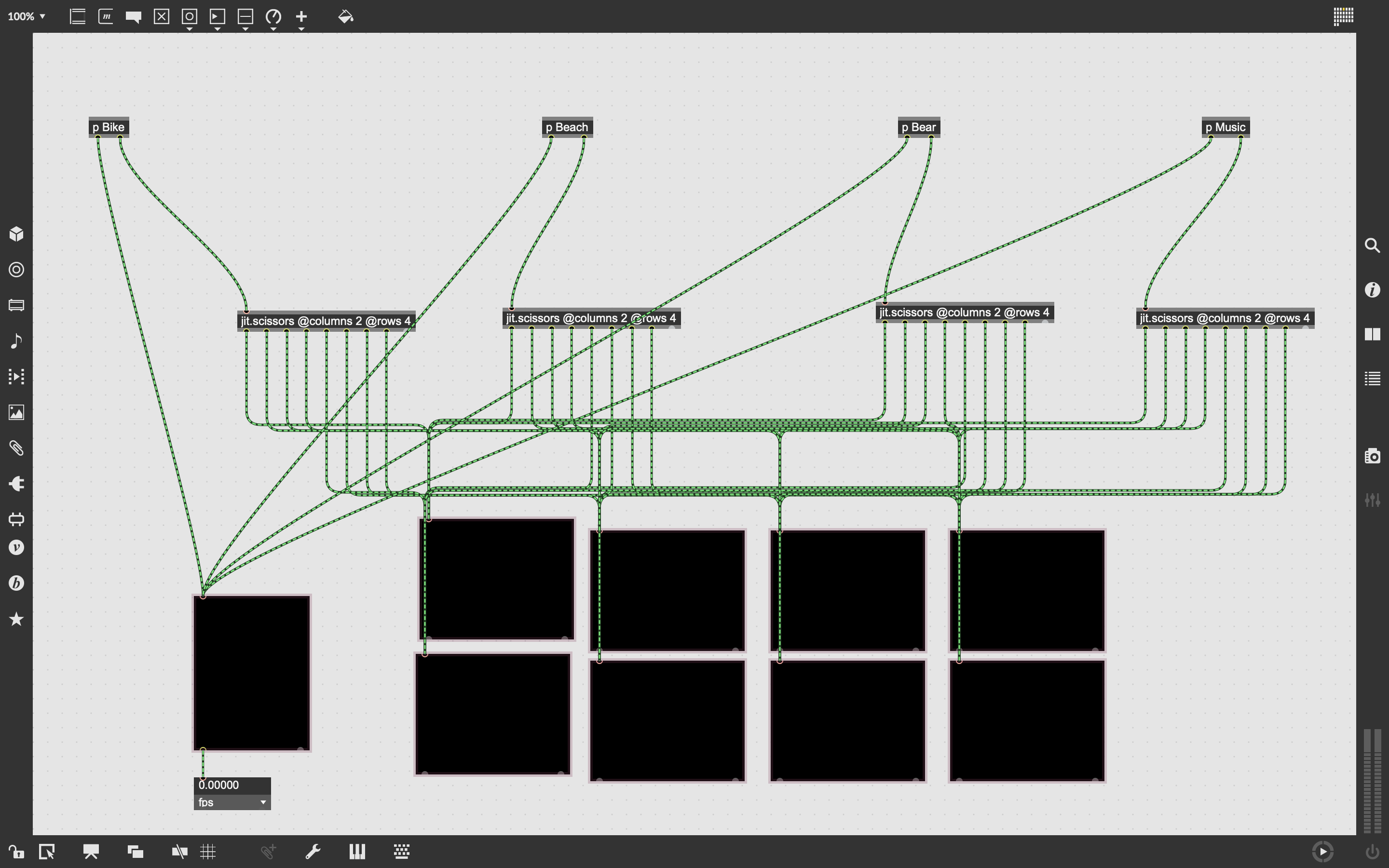The width and height of the screenshot is (1389, 868).
Task: Add a new object box from toolbar
Action: 78,17
